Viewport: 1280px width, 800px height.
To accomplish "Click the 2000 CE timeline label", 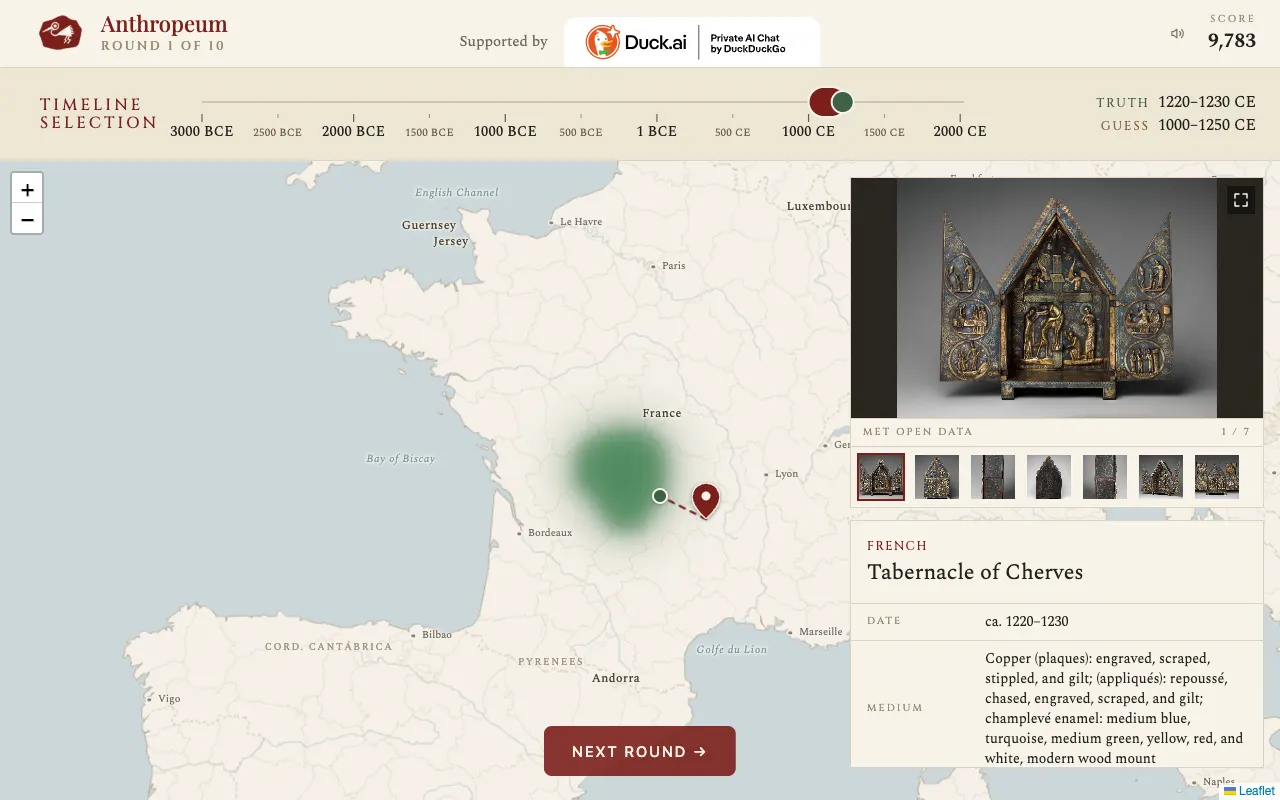I will [960, 131].
